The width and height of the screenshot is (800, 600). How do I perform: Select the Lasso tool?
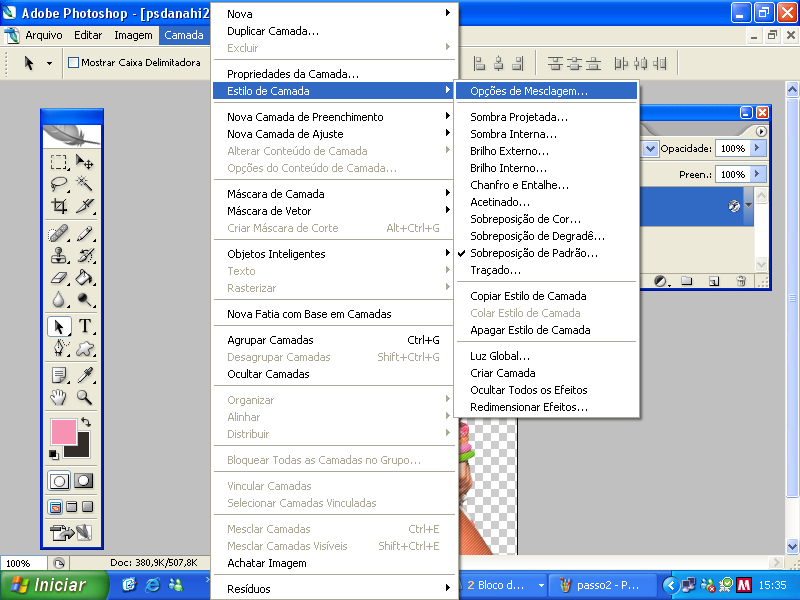tap(59, 184)
